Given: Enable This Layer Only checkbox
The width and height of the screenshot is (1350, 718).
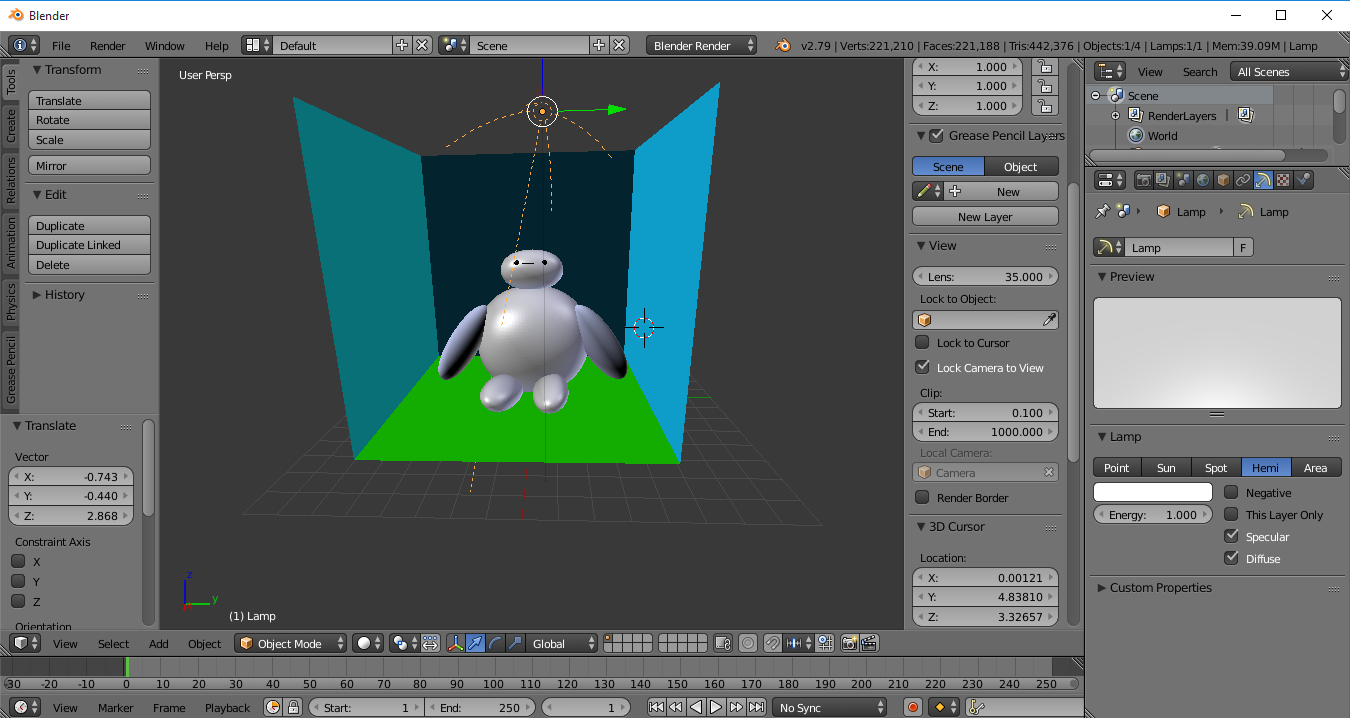Looking at the screenshot, I should tap(1231, 514).
